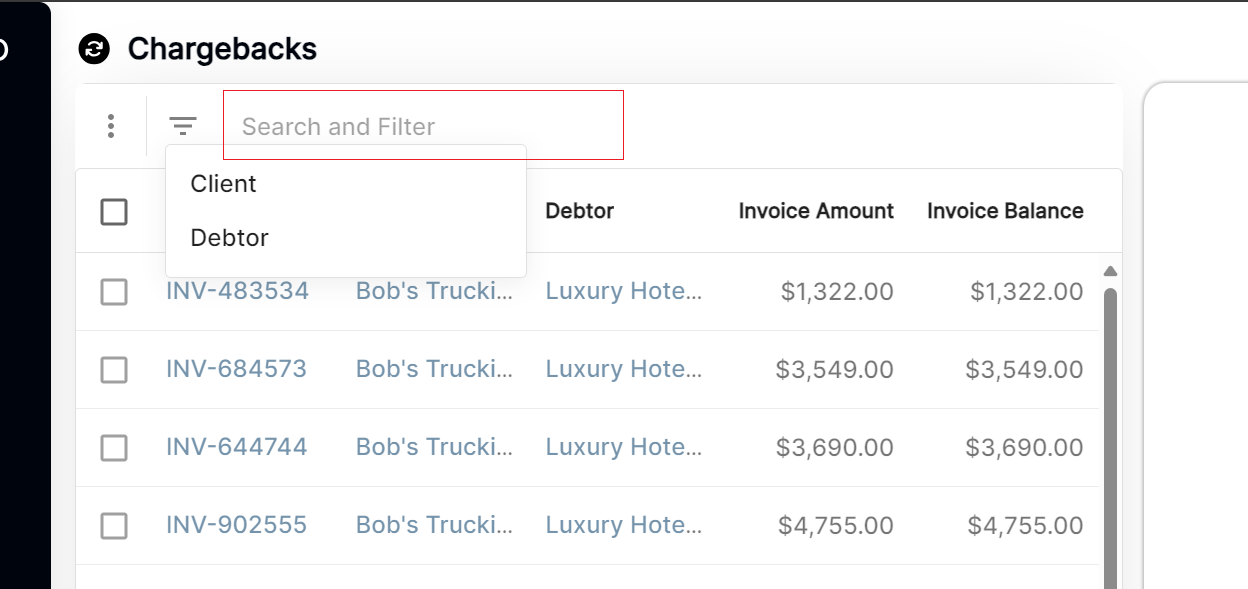Open invoice INV-902555
This screenshot has width=1248, height=589.
[x=237, y=525]
